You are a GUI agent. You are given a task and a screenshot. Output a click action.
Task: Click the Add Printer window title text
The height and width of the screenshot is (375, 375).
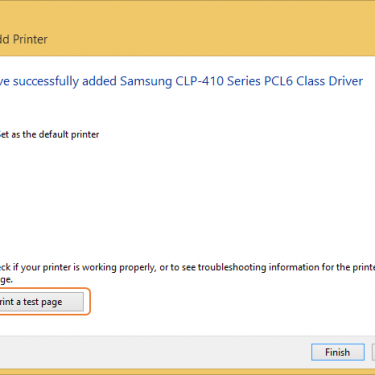click(24, 39)
